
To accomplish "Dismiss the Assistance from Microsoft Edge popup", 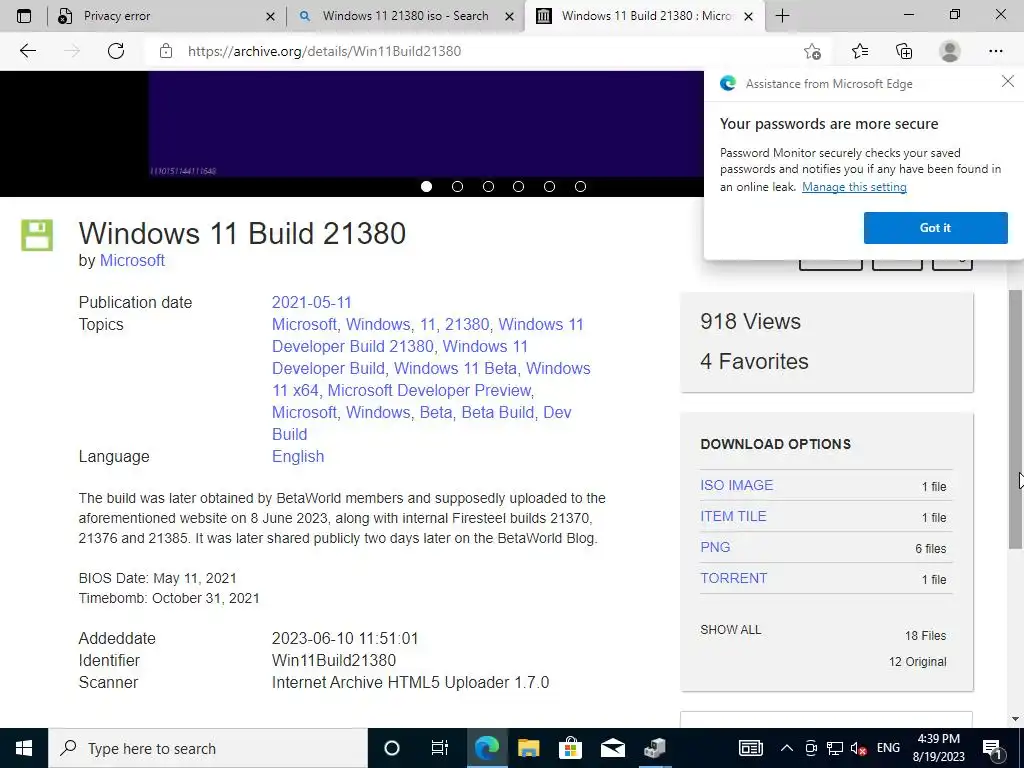I will 1008,82.
